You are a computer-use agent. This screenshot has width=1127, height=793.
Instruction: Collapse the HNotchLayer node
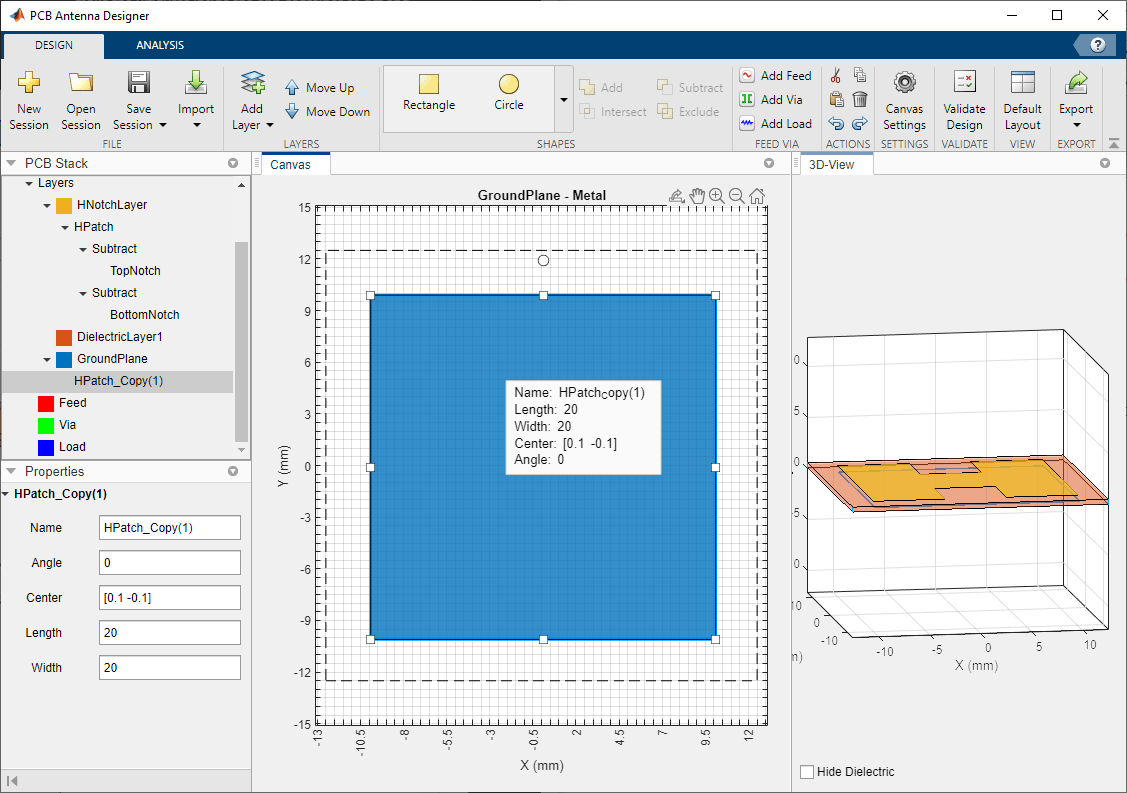47,206
